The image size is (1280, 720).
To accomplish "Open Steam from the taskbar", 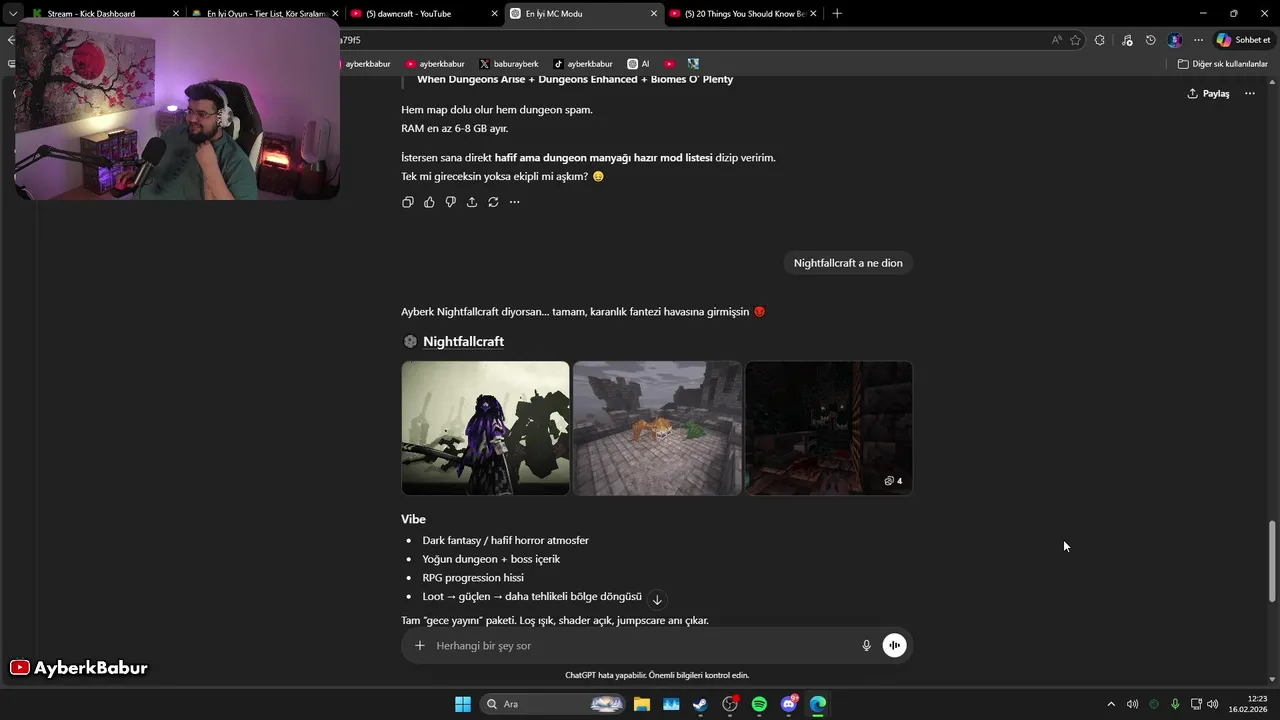I will point(700,704).
